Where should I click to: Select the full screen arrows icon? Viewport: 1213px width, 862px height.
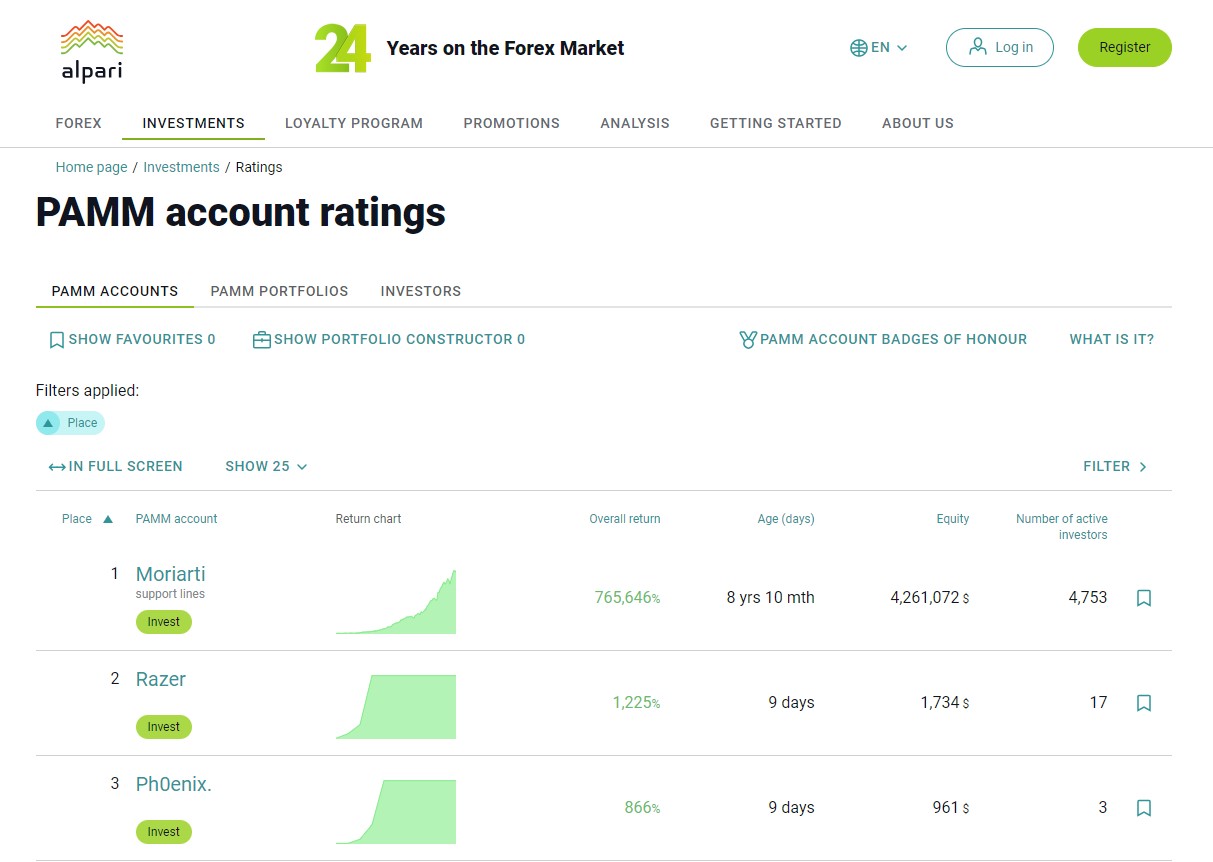pyautogui.click(x=57, y=466)
